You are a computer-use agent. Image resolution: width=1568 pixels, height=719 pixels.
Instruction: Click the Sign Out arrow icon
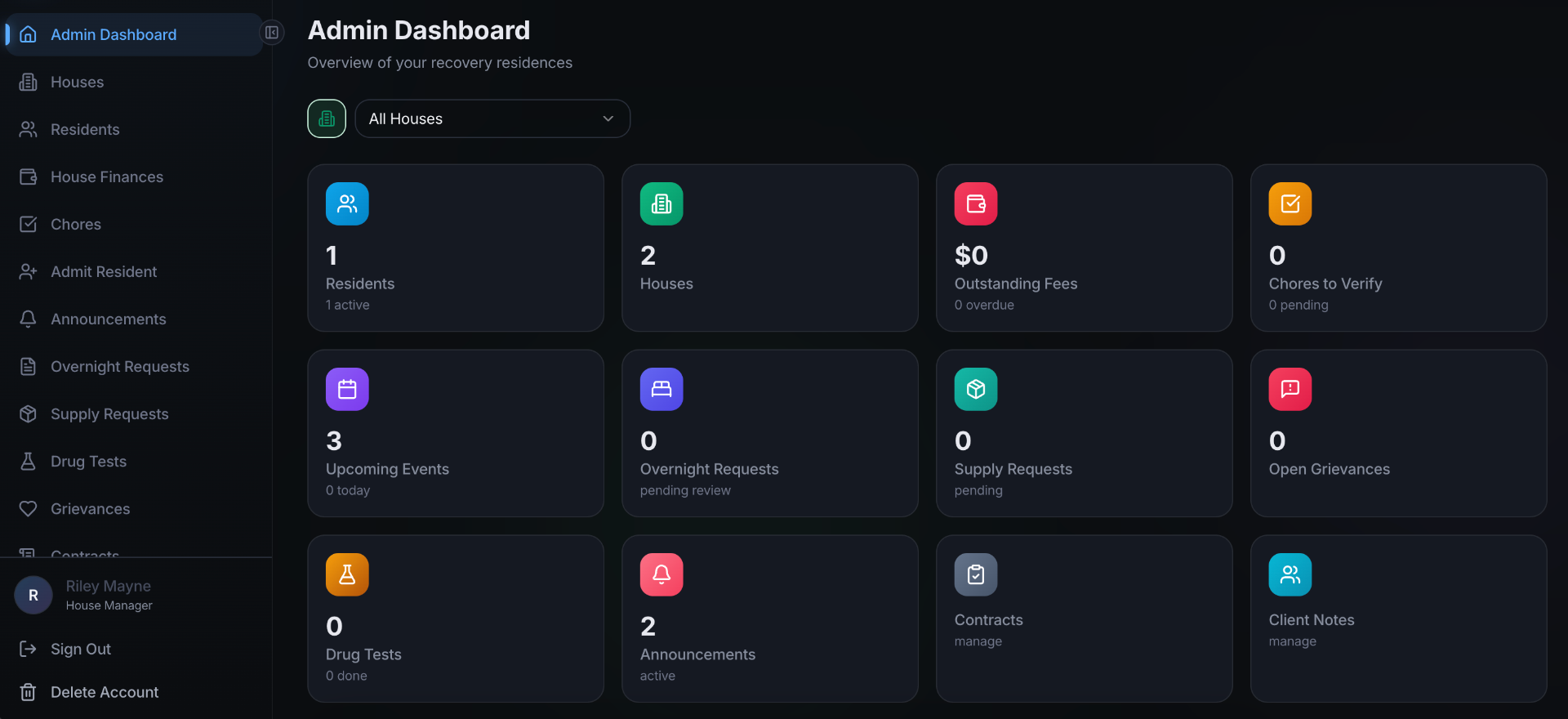click(x=28, y=649)
